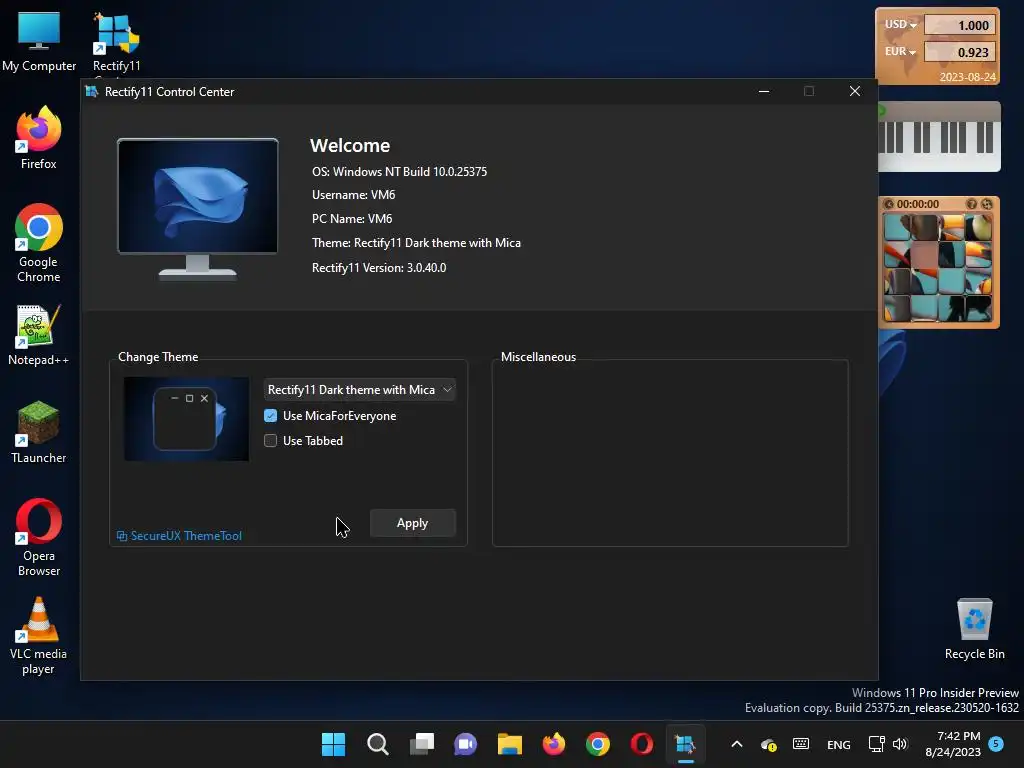Click the puzzle timer clock icon
Image resolution: width=1024 pixels, height=768 pixels.
pos(888,204)
